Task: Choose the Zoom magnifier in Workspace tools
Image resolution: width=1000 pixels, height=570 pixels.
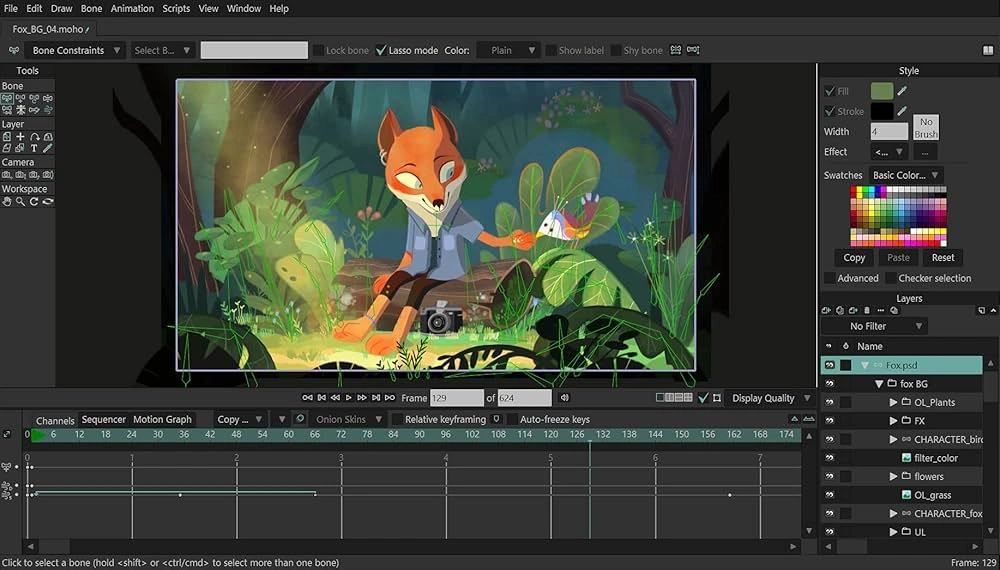Action: click(x=20, y=201)
